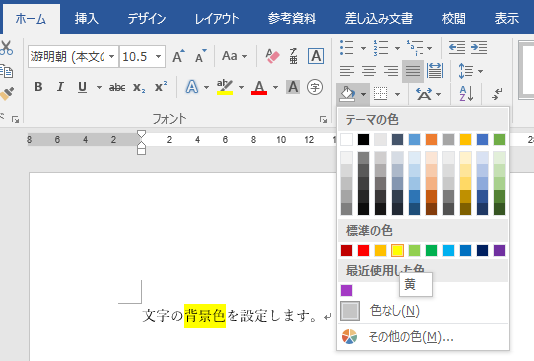Click the borders icon
This screenshot has width=534, height=361.
(x=380, y=94)
